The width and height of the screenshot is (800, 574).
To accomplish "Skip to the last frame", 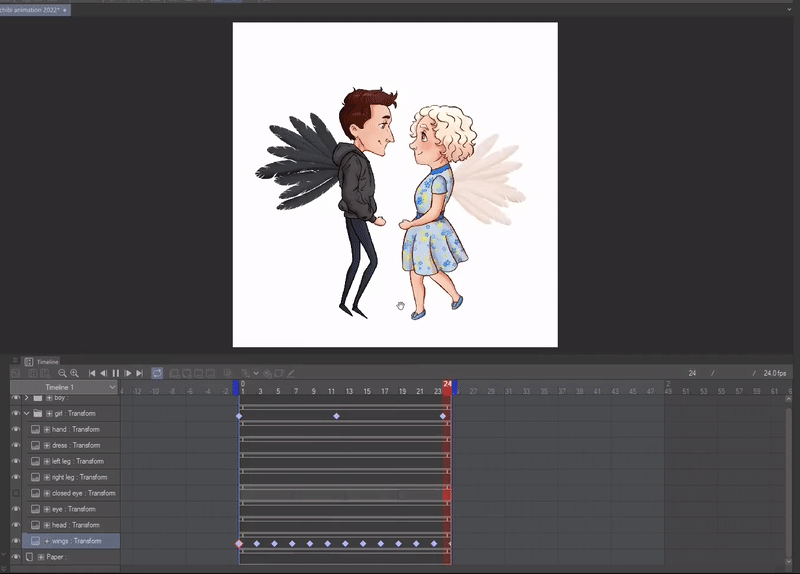I will pyautogui.click(x=140, y=373).
